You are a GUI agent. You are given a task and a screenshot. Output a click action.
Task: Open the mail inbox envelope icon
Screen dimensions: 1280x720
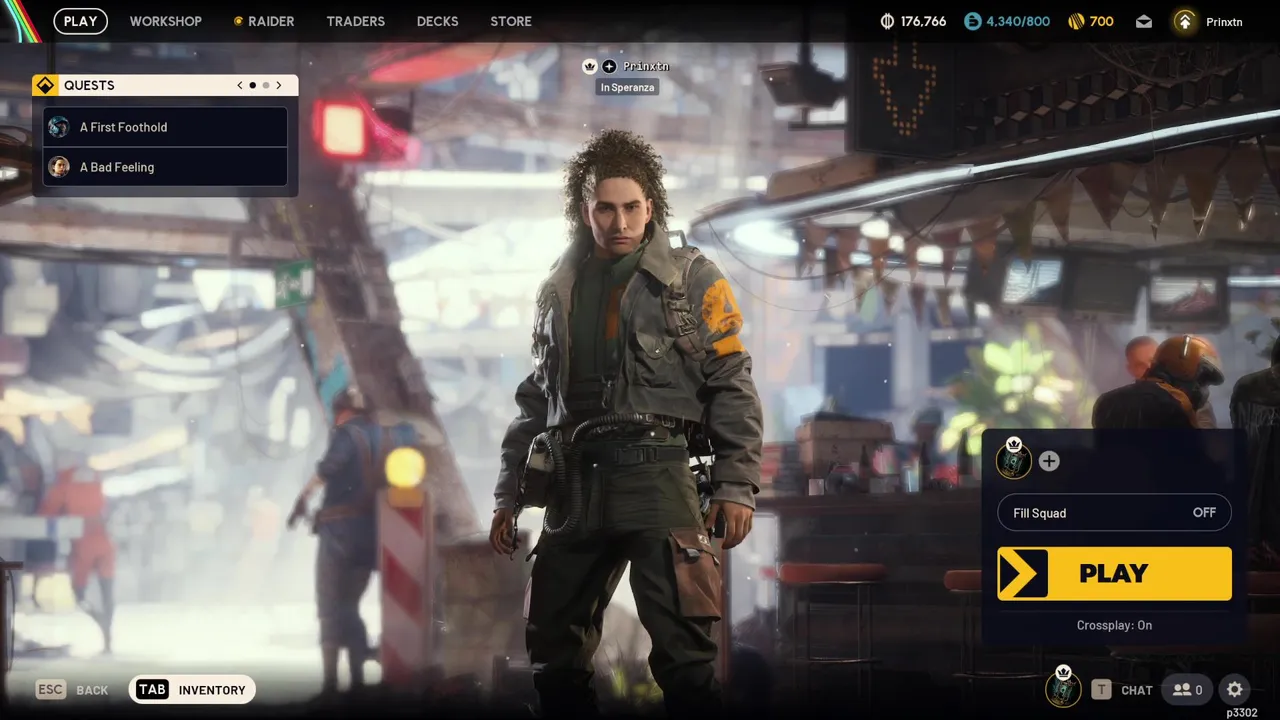click(1144, 21)
